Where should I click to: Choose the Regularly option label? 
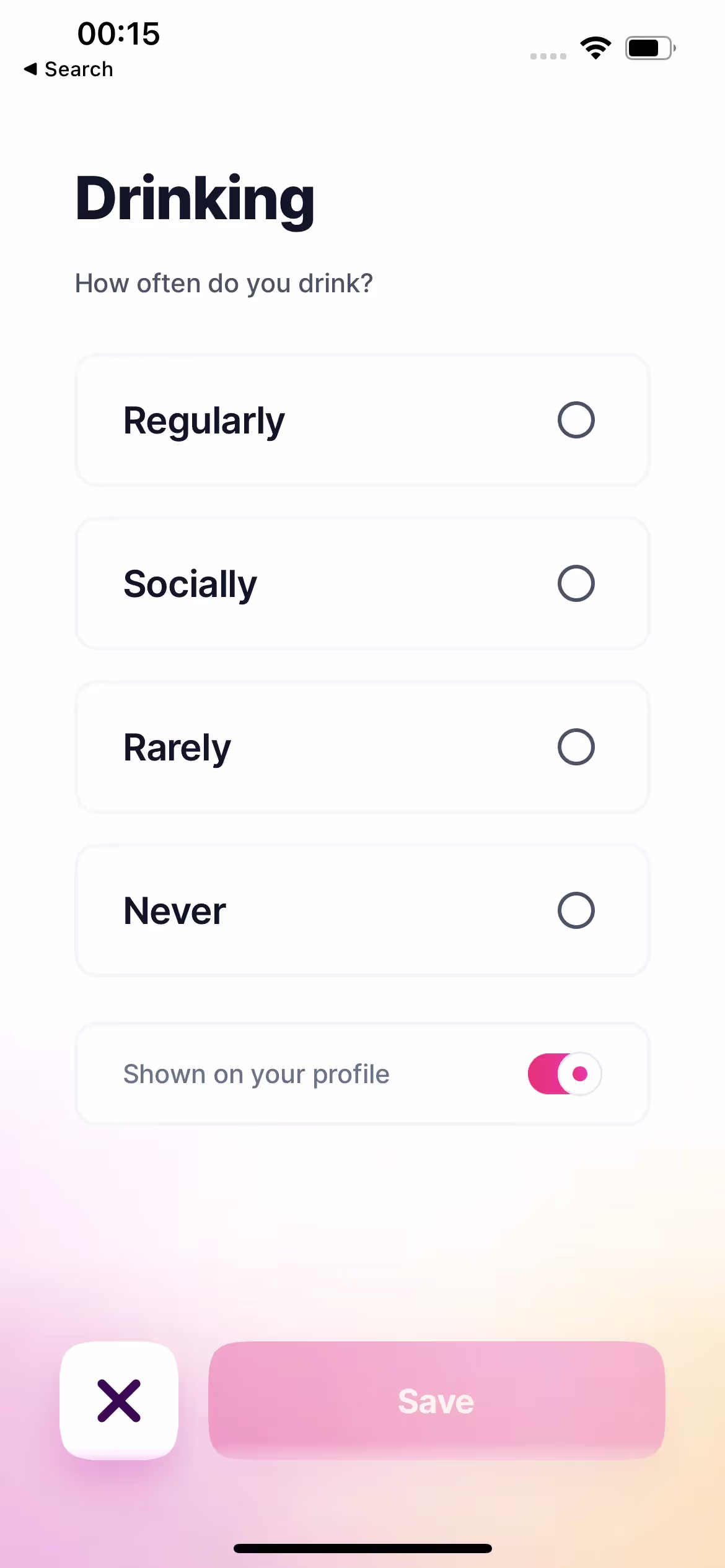tap(204, 422)
